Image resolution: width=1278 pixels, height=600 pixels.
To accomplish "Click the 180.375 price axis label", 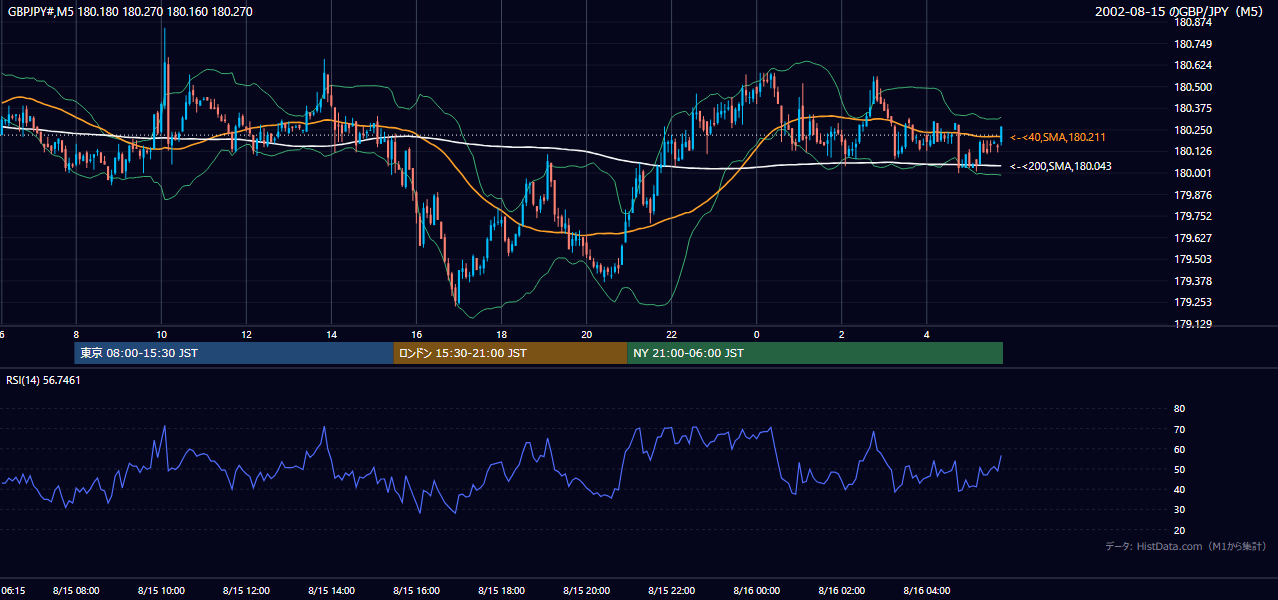I will tap(1194, 108).
